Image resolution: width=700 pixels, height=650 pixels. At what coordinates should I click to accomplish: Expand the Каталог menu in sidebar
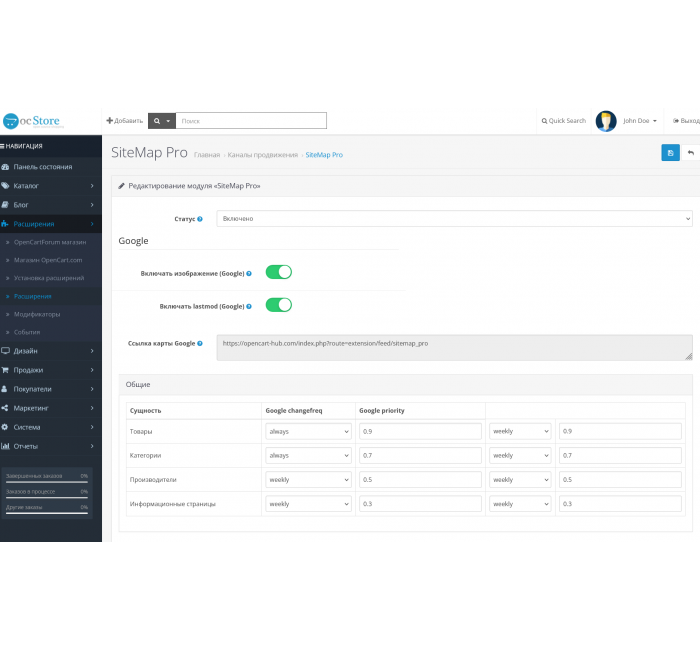[x=50, y=186]
